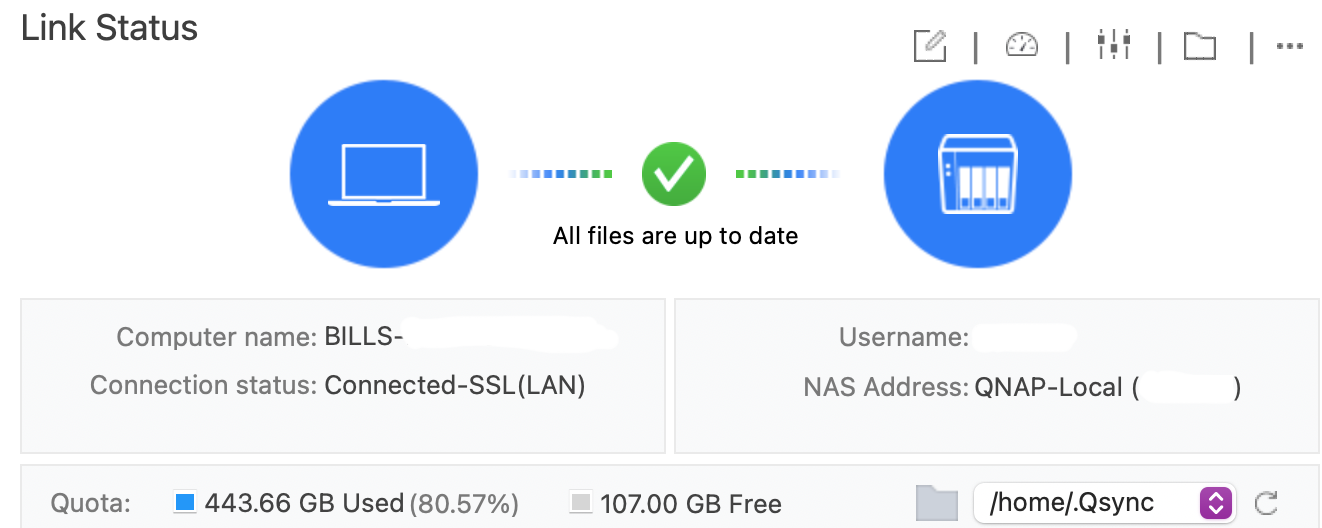
Task: Click the blue Used space color swatch
Action: (x=184, y=502)
